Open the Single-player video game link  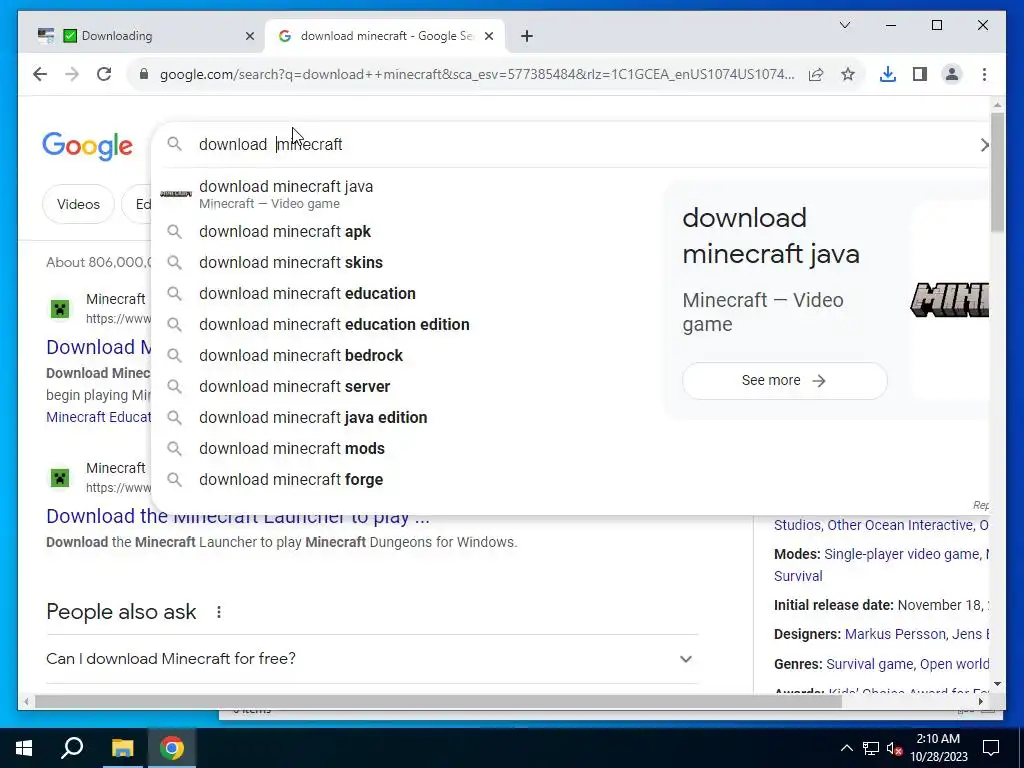[x=902, y=554]
